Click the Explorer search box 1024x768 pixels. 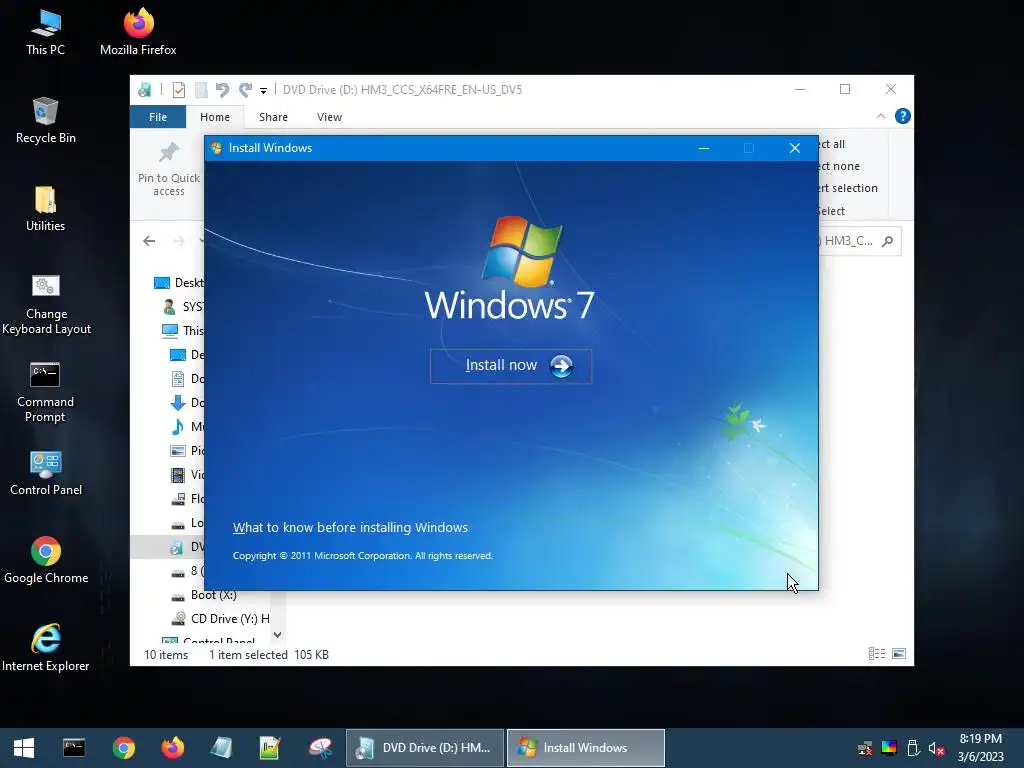click(x=859, y=241)
